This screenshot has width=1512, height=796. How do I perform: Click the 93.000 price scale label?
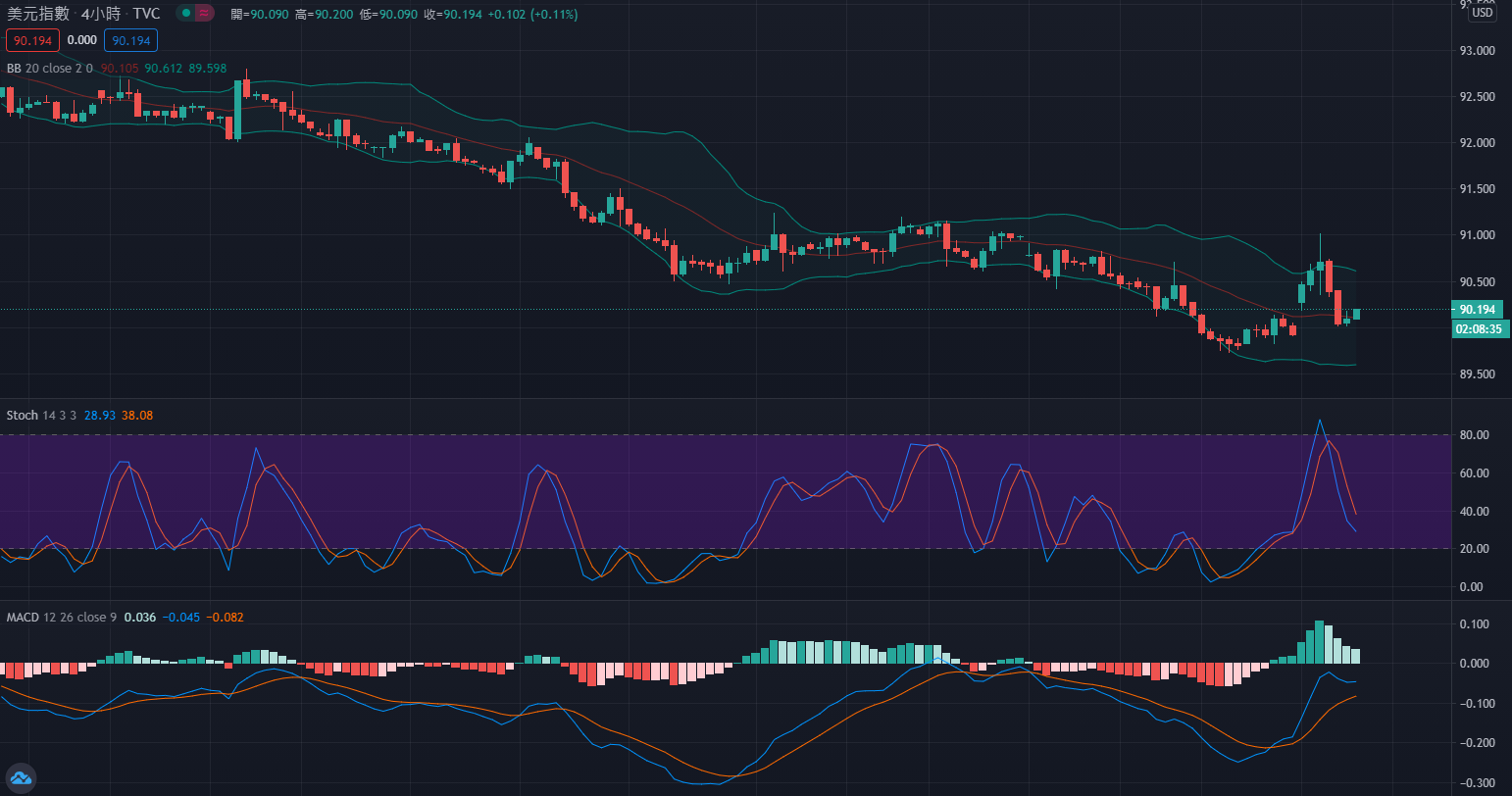(1478, 51)
